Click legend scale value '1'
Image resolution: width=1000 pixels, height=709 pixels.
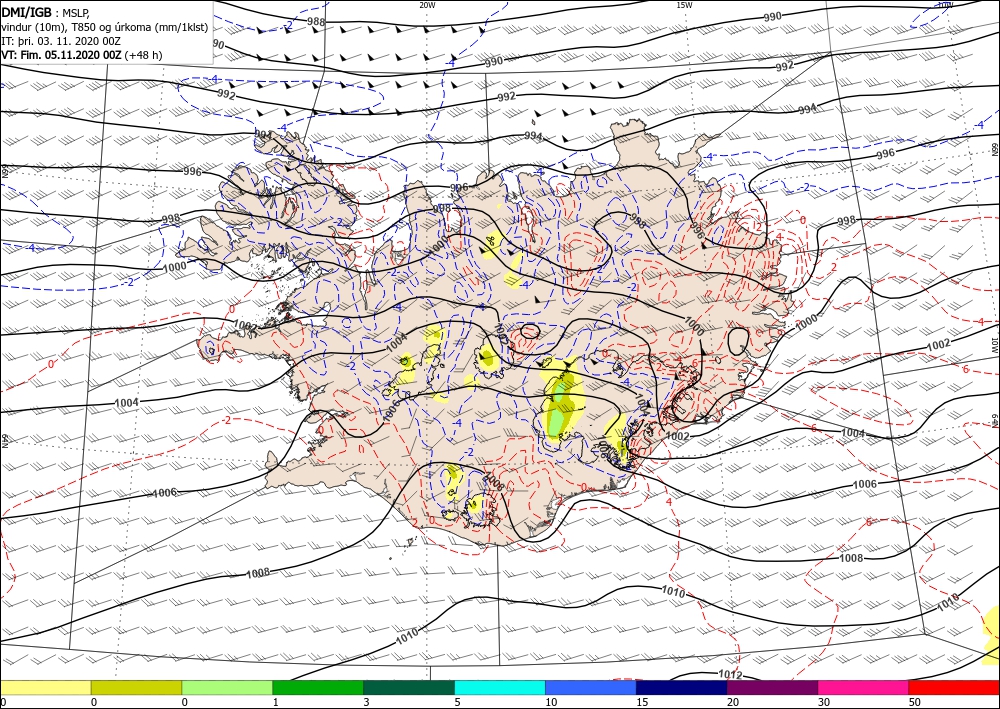tap(276, 702)
